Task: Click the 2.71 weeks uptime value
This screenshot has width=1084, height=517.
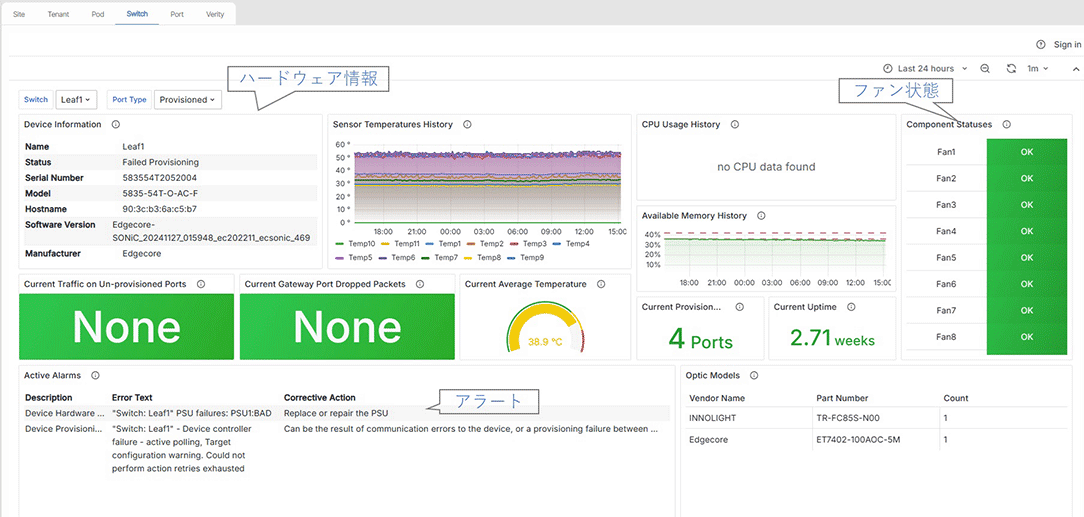Action: [x=832, y=339]
